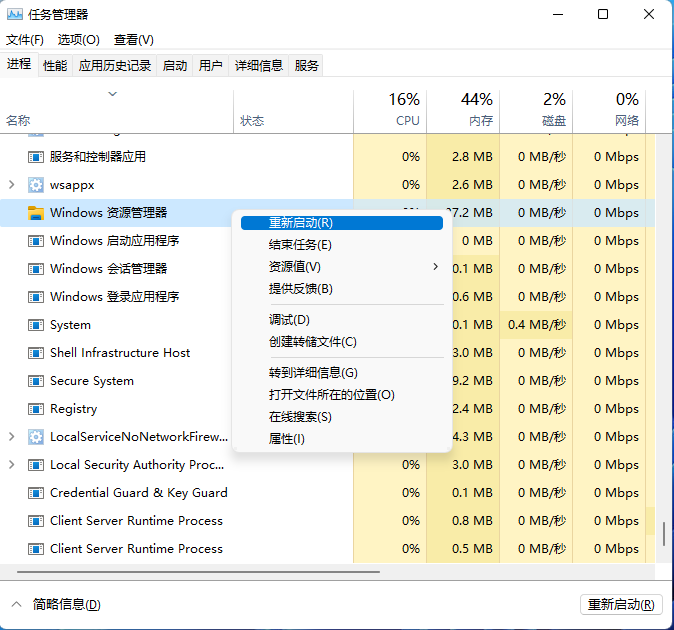This screenshot has height=630, width=674.
Task: Click the Local Security Authority Process icon
Action: coord(36,465)
